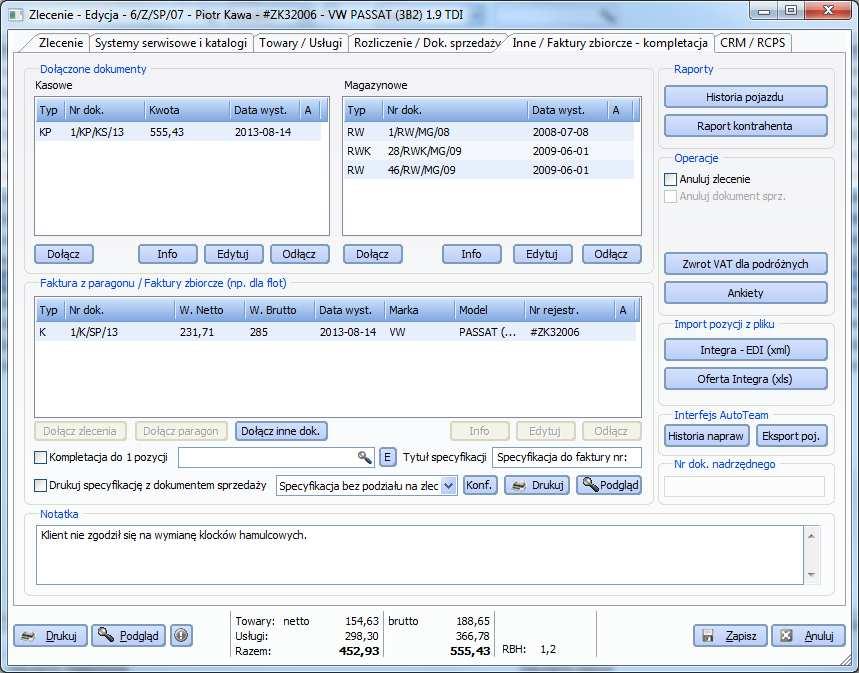Screen dimensions: 859x673
Task: Click Edytuj under the Magazynowe documents list
Action: click(x=542, y=254)
